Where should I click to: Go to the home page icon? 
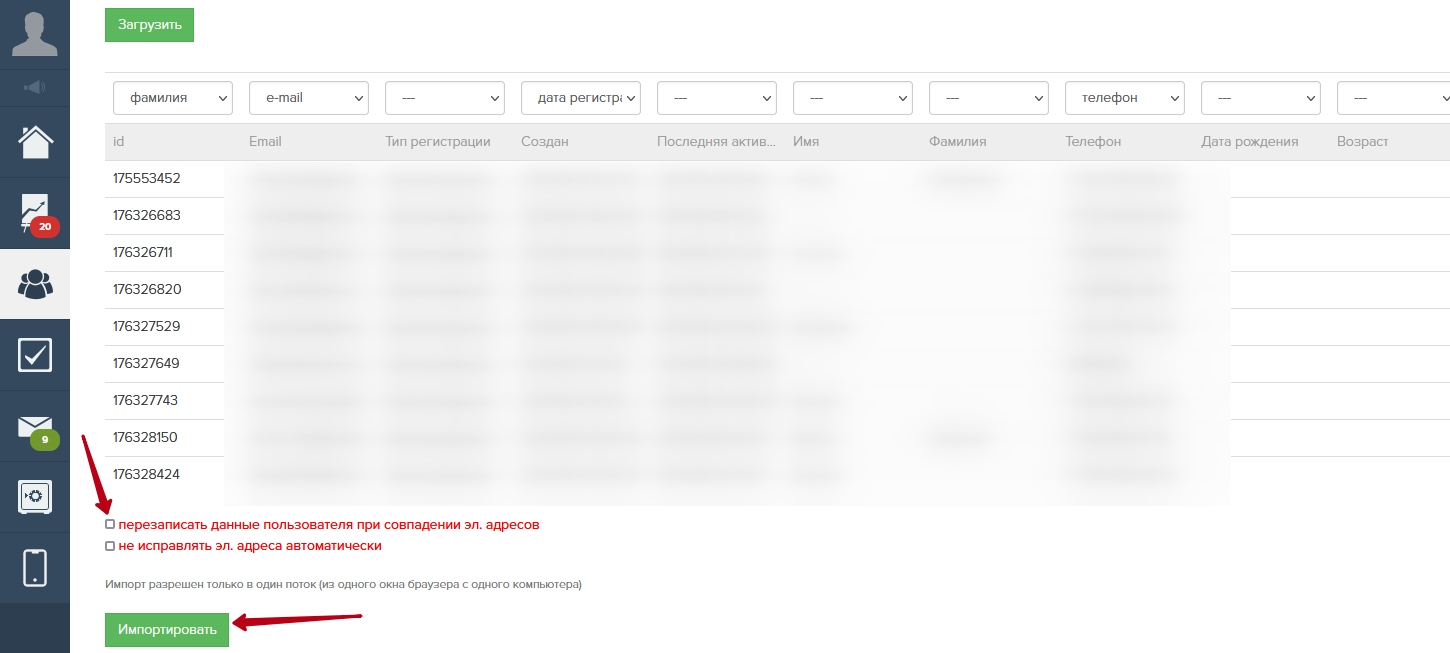coord(35,142)
